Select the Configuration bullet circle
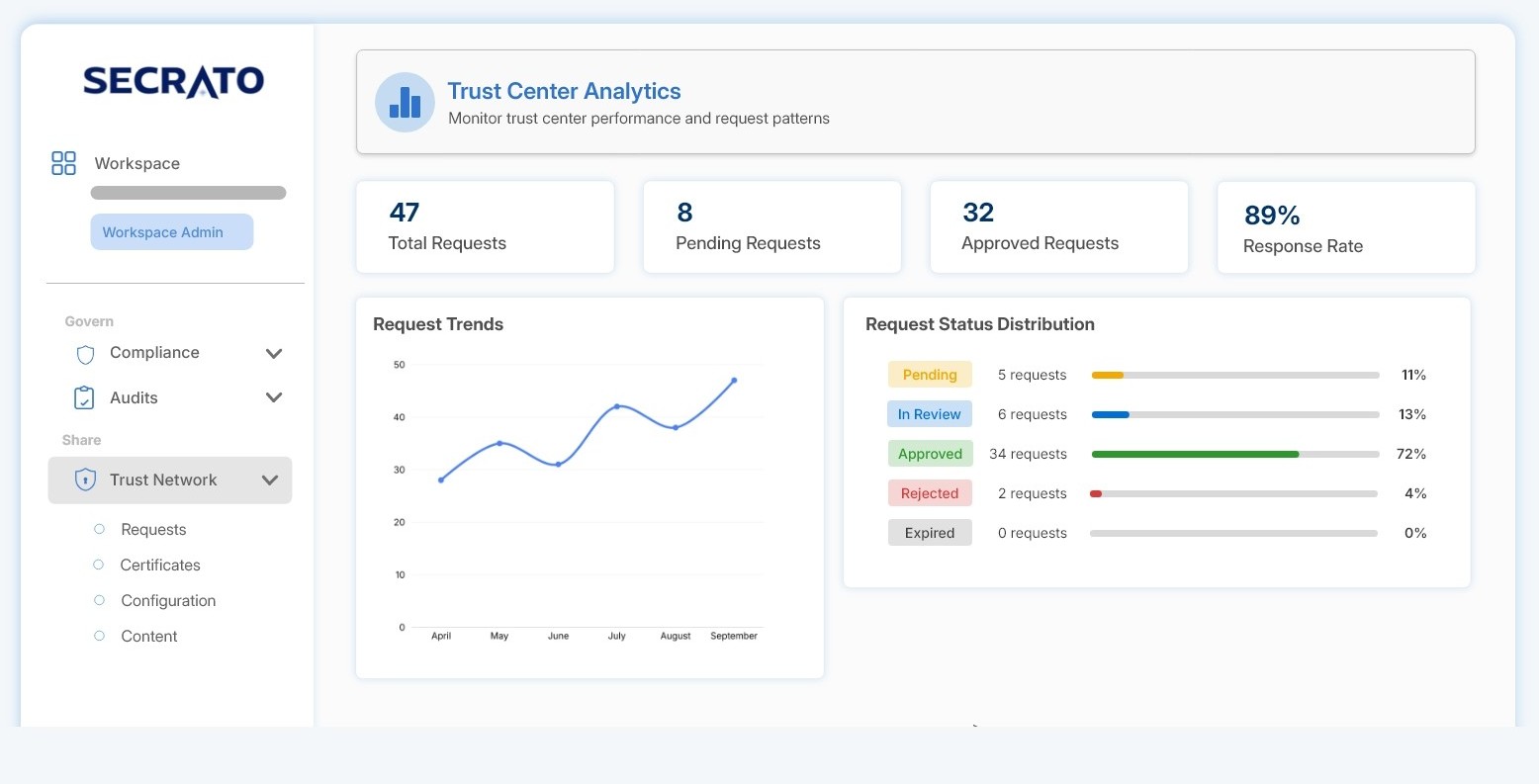This screenshot has width=1539, height=784. pyautogui.click(x=99, y=600)
